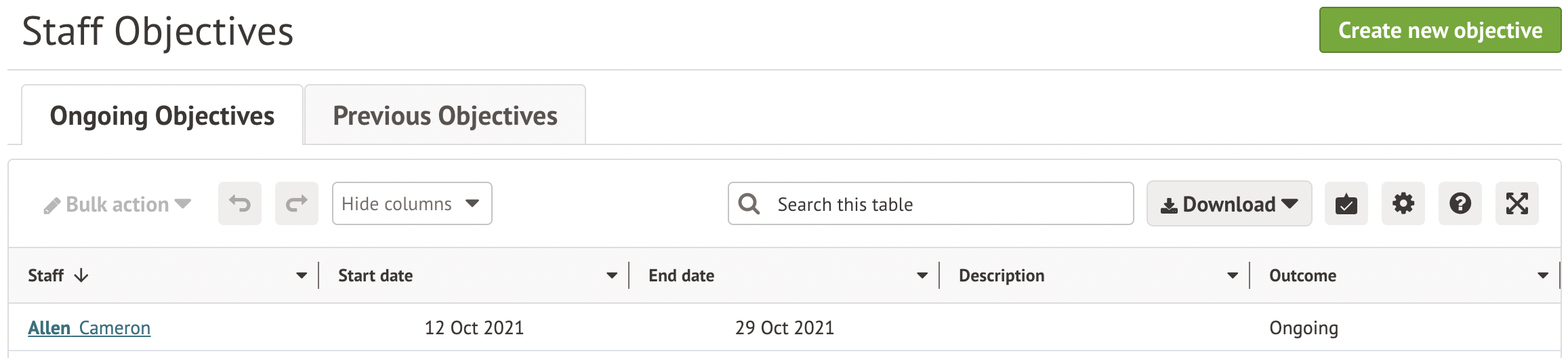The width and height of the screenshot is (1568, 358).
Task: Click the help question mark icon
Action: tap(1460, 203)
